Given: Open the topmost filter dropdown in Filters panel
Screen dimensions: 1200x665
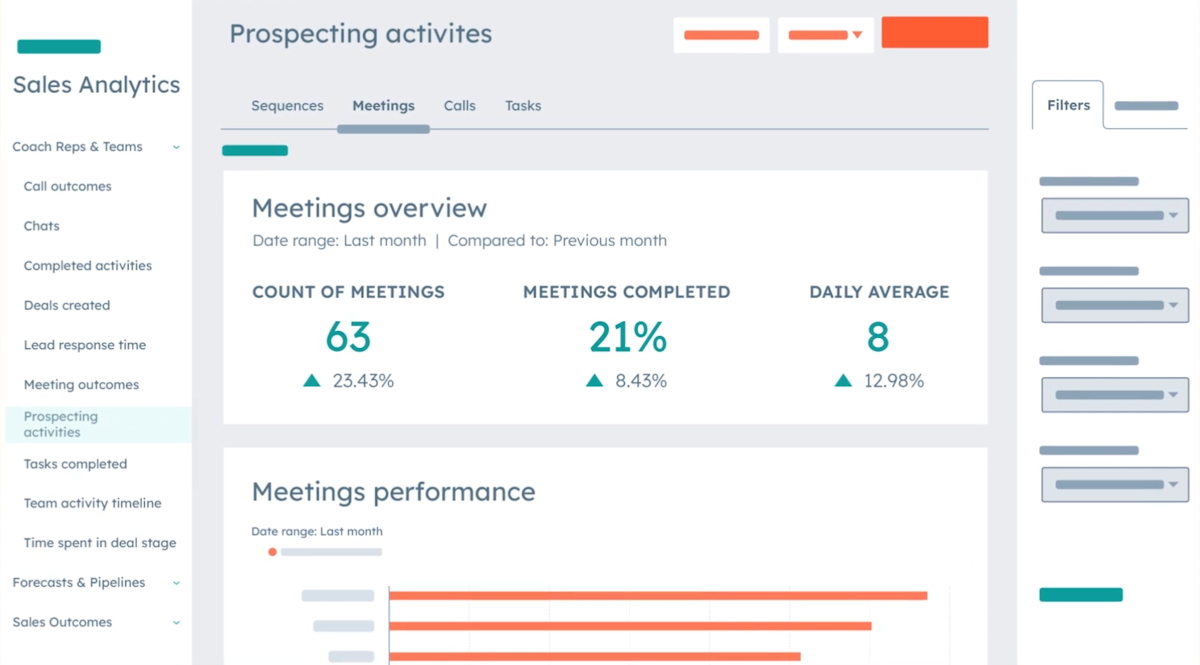Looking at the screenshot, I should pyautogui.click(x=1114, y=215).
